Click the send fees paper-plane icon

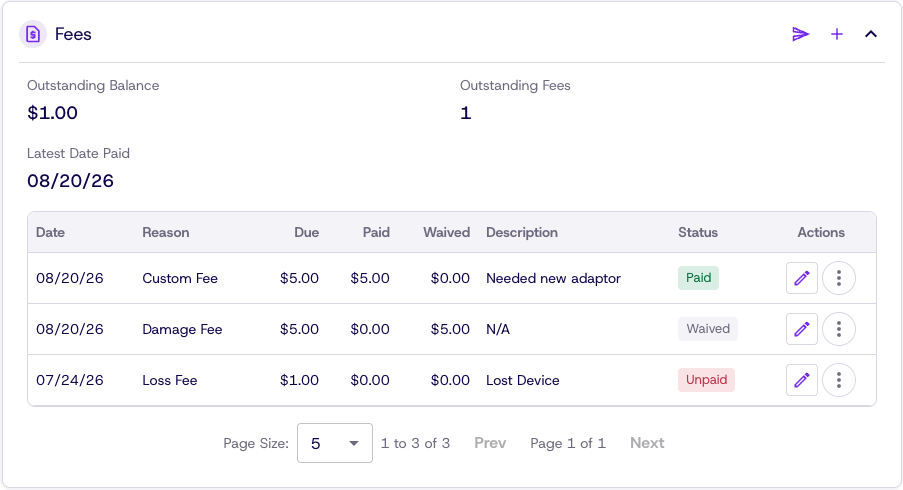tap(800, 35)
